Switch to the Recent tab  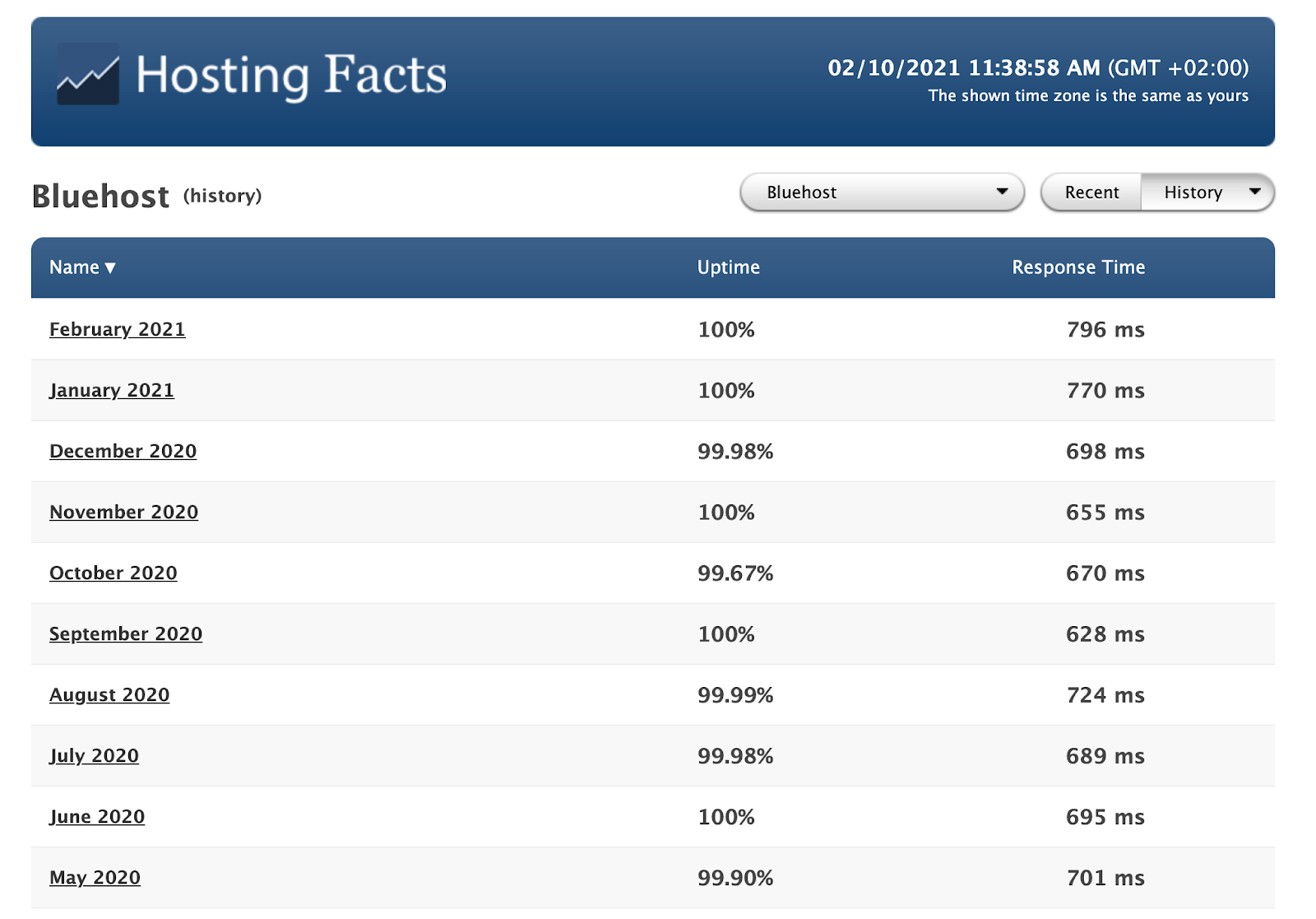click(x=1091, y=193)
